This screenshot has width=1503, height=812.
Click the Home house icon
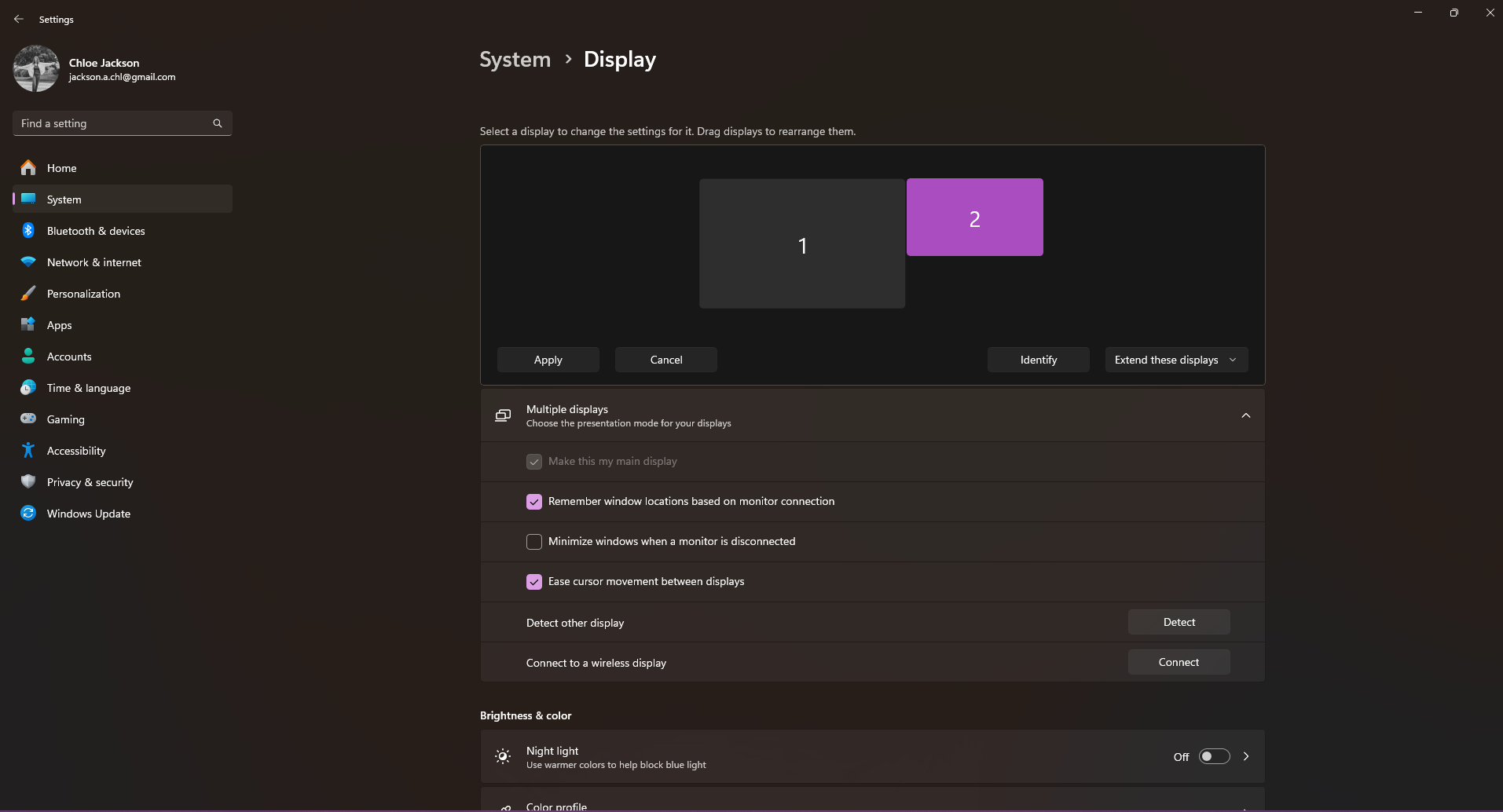point(28,167)
